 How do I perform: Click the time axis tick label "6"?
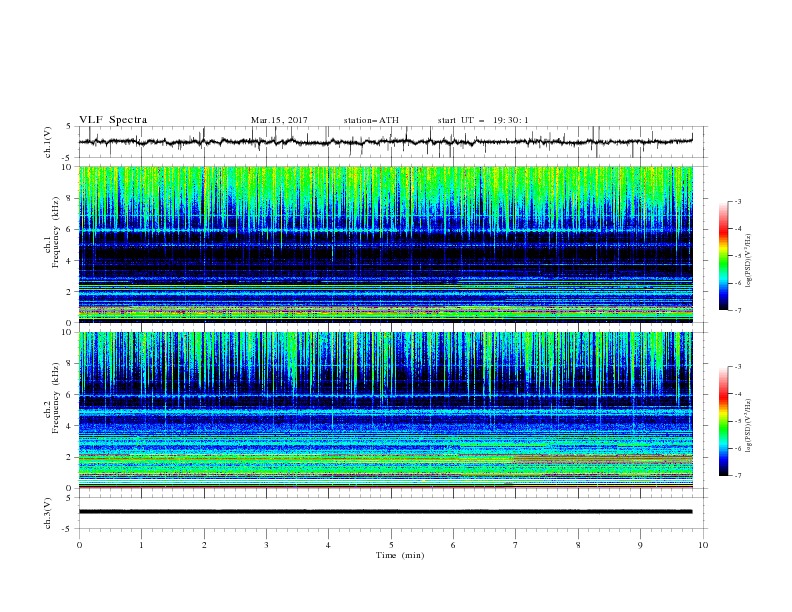[453, 545]
